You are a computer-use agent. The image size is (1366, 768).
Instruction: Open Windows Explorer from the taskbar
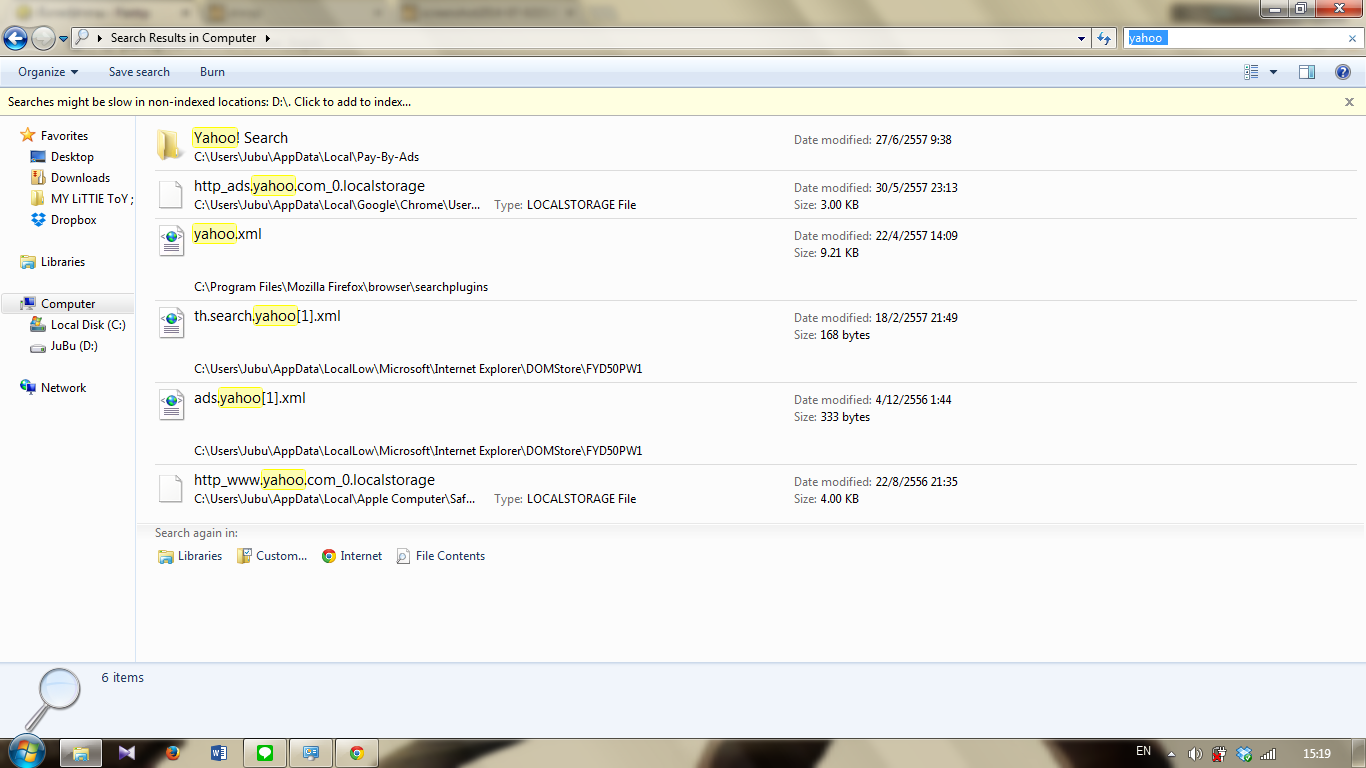[x=81, y=753]
